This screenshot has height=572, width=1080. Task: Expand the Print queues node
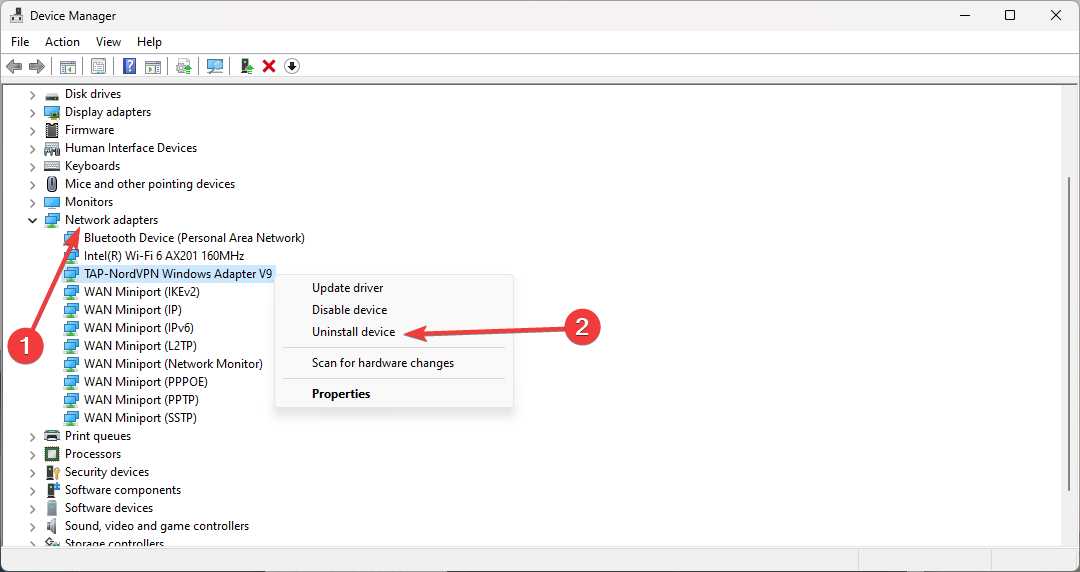pyautogui.click(x=32, y=436)
